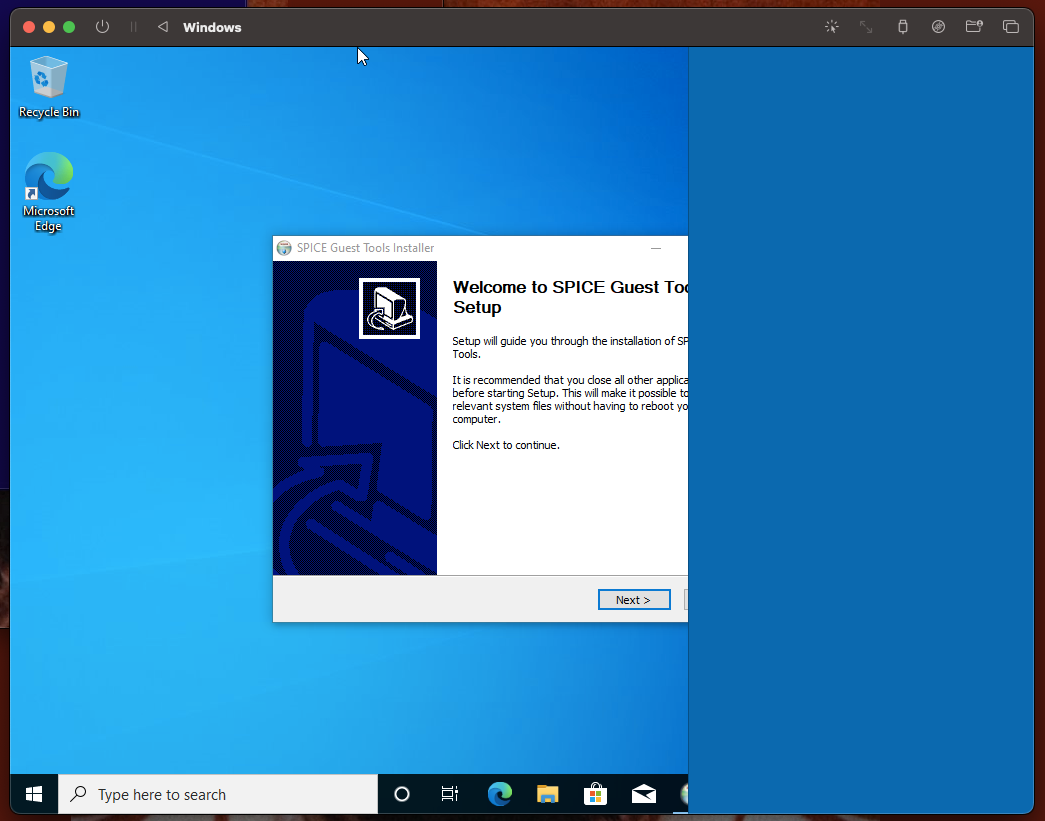Click the 'Windows' VM title text

click(212, 27)
